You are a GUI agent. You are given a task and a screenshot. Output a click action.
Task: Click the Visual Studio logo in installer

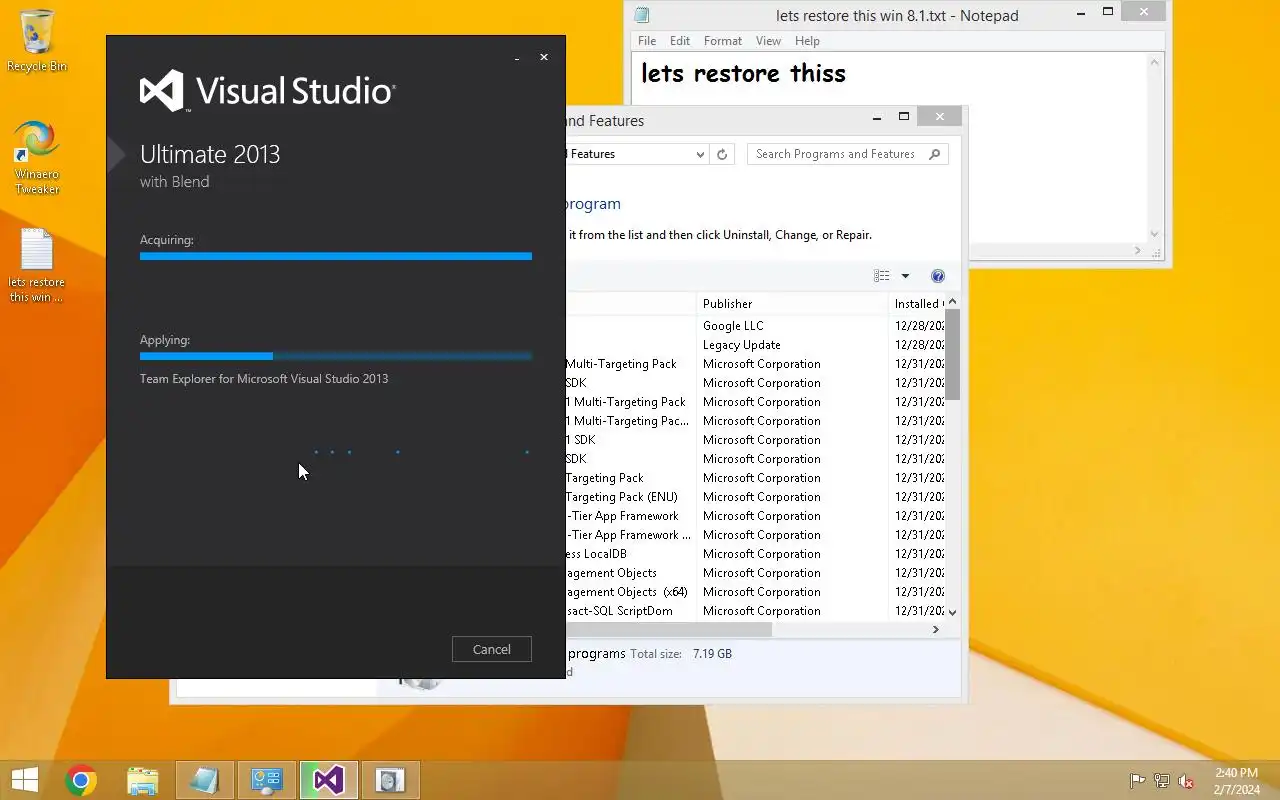[x=267, y=91]
